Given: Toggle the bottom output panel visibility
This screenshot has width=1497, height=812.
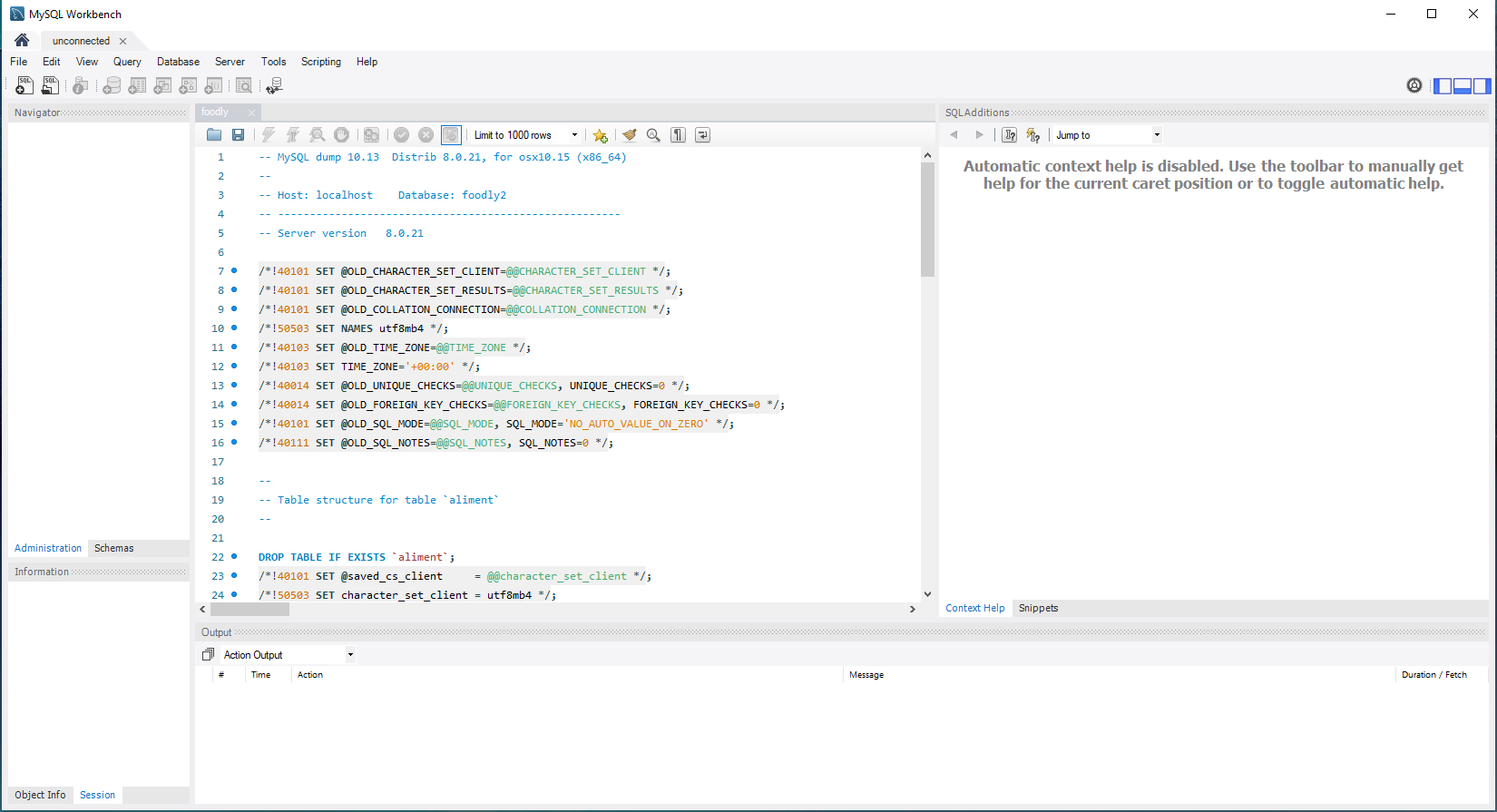Looking at the screenshot, I should click(x=1463, y=85).
